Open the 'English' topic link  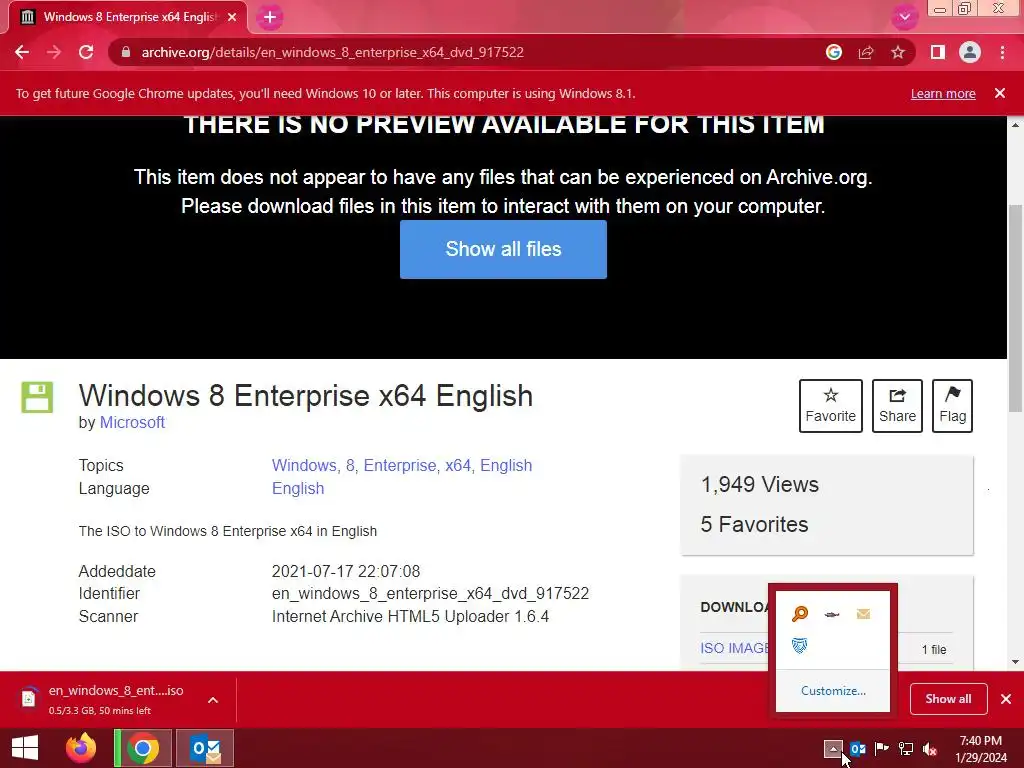[x=506, y=466]
